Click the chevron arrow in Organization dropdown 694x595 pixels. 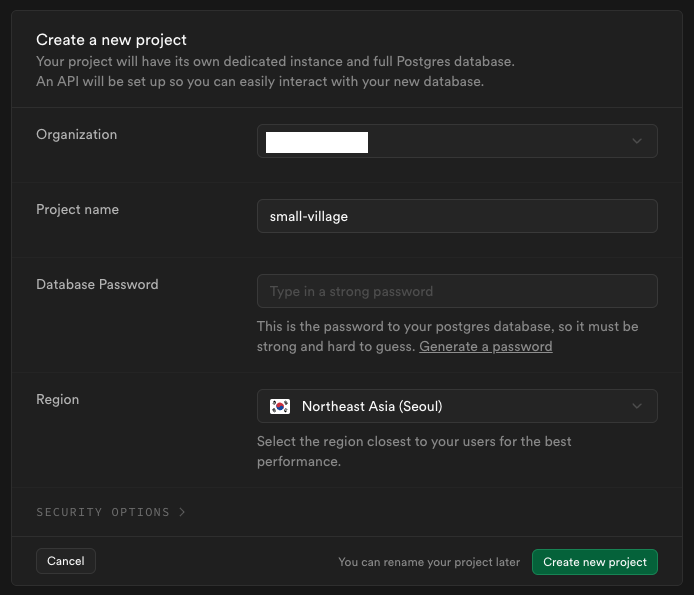(x=637, y=141)
